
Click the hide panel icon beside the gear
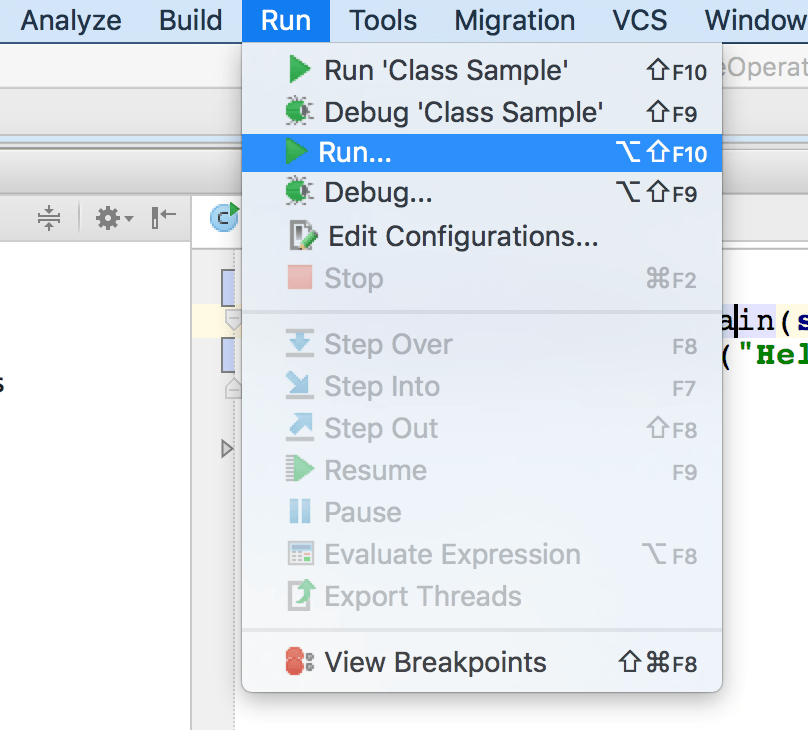(163, 218)
